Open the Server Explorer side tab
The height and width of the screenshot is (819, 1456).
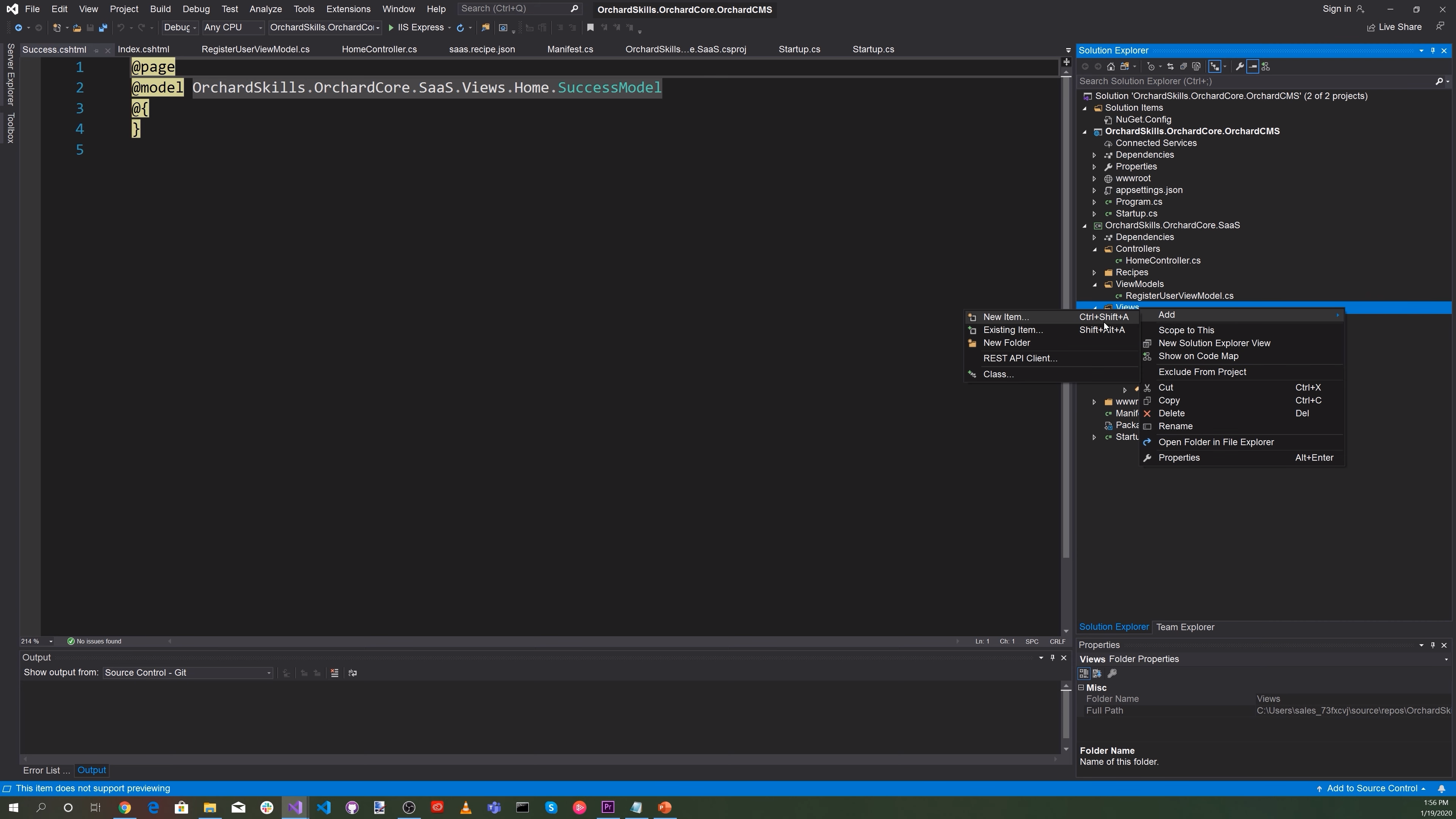(x=10, y=75)
